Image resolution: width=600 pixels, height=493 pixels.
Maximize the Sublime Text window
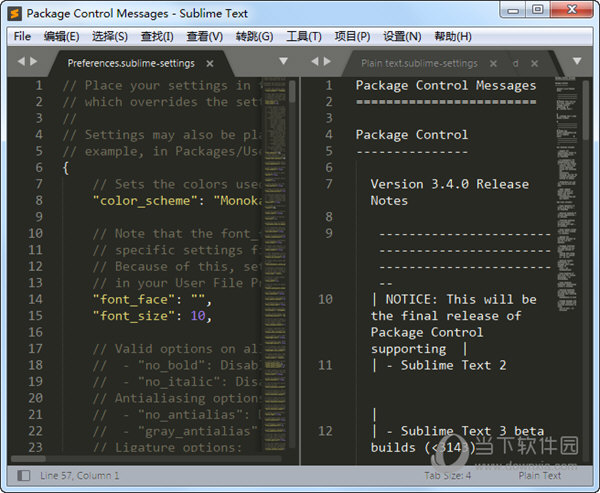[x=538, y=10]
